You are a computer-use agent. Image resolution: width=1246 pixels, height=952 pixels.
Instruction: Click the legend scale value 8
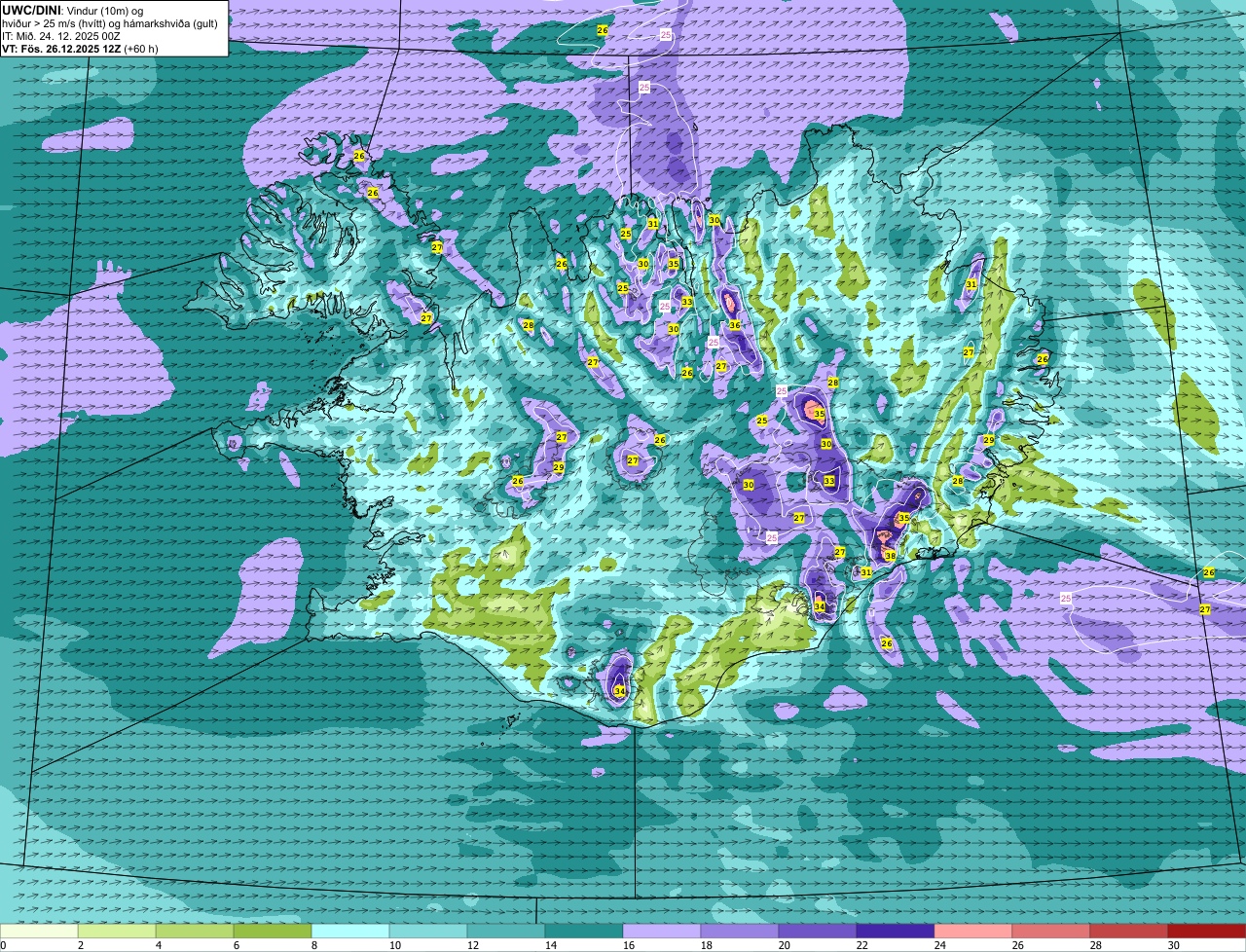(314, 945)
